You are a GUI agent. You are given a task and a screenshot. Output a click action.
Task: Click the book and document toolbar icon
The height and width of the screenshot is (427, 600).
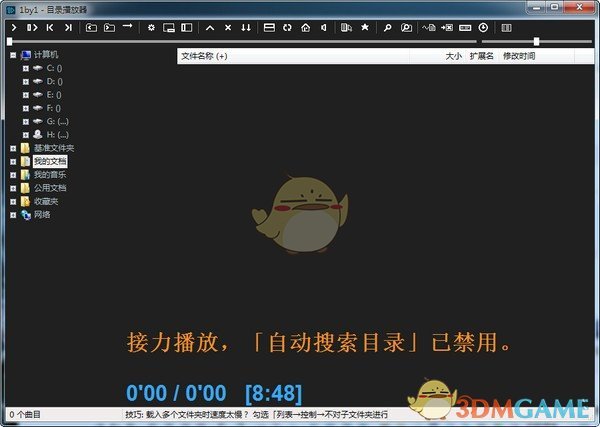pyautogui.click(x=346, y=28)
